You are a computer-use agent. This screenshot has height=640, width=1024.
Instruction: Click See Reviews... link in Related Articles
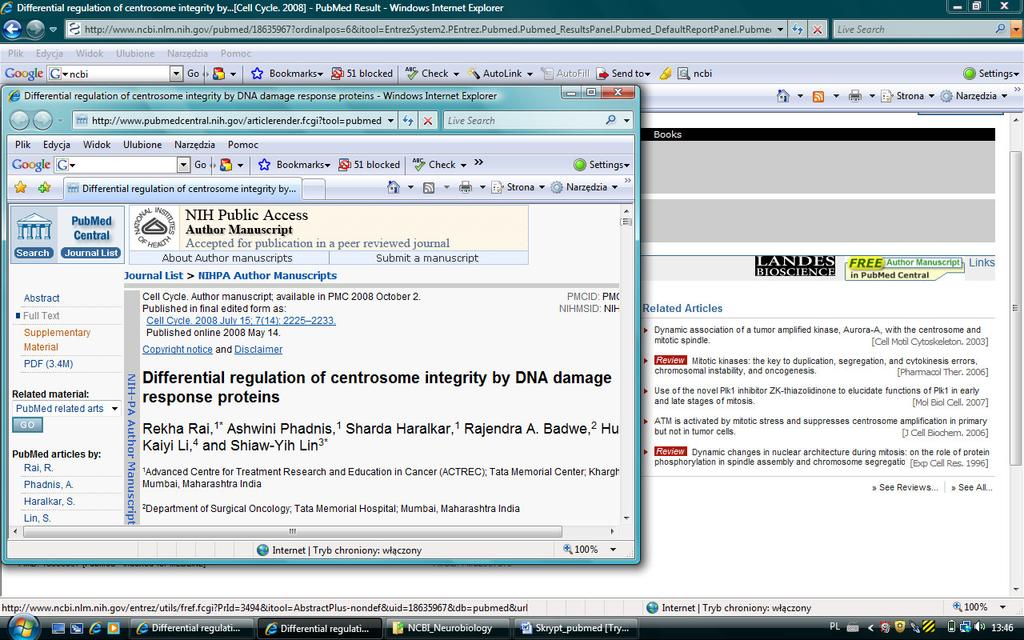pos(904,487)
